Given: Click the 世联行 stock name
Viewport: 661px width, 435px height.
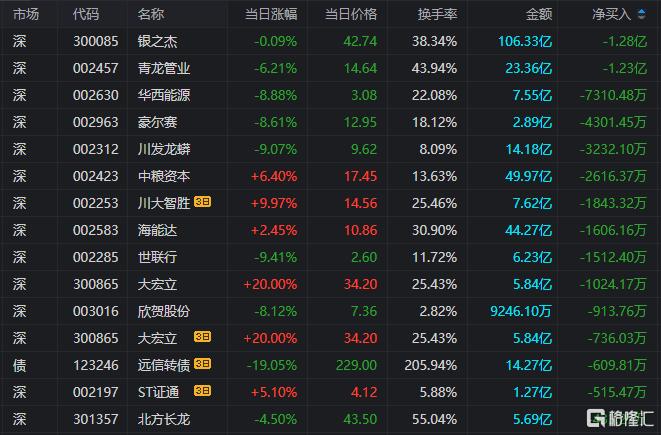Looking at the screenshot, I should (157, 257).
